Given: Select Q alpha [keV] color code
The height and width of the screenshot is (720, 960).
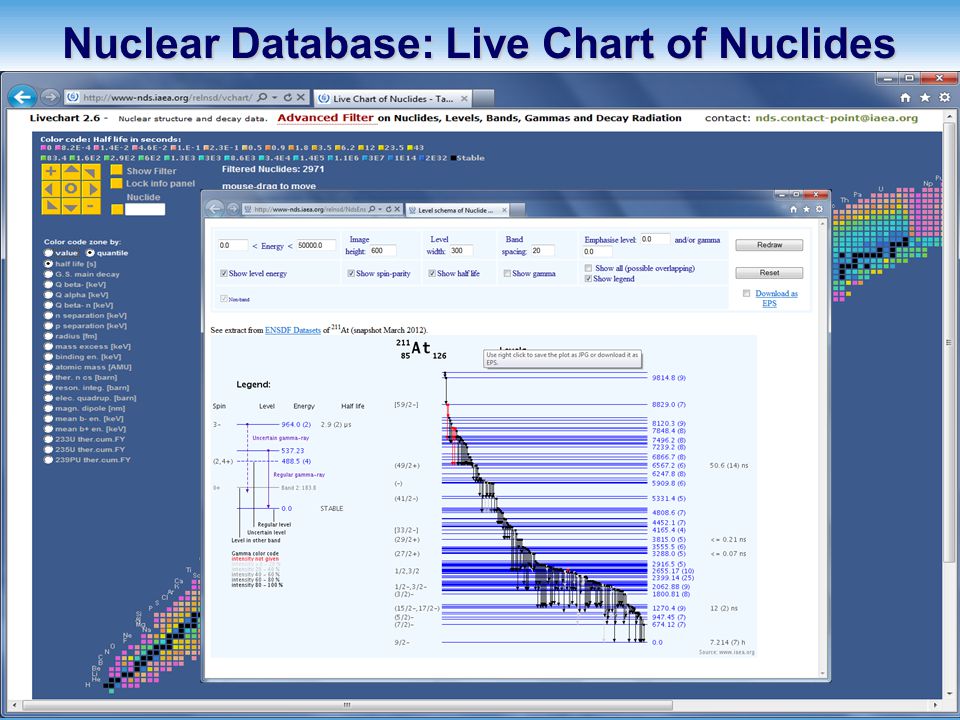Looking at the screenshot, I should coord(48,295).
